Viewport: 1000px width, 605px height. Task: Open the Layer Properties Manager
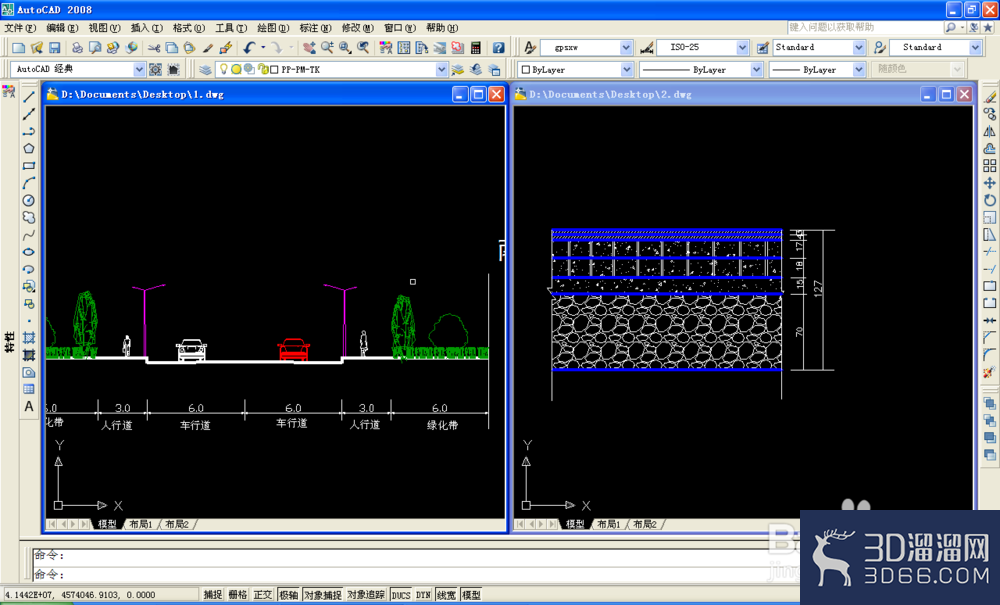point(205,69)
